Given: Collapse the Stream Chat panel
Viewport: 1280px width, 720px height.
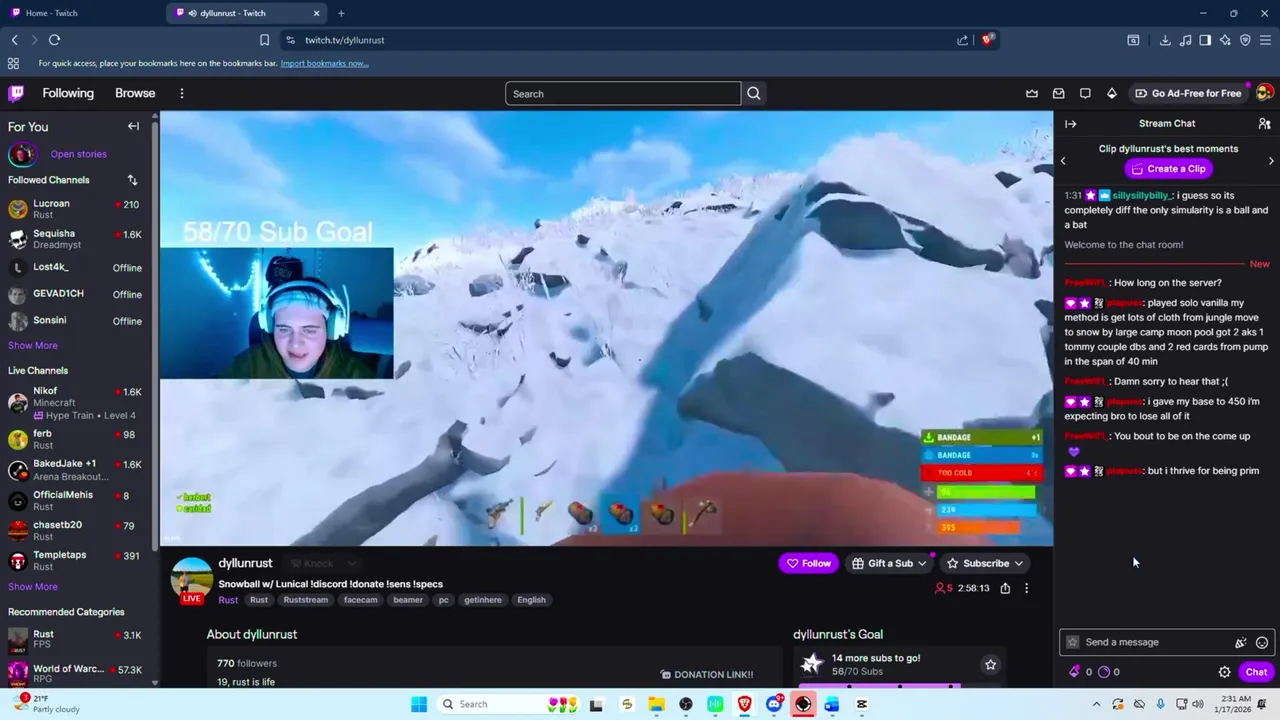Looking at the screenshot, I should (x=1070, y=124).
